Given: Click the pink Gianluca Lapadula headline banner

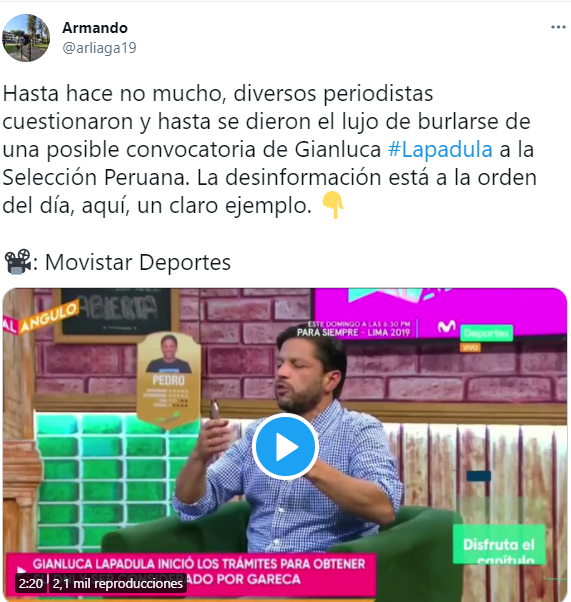Looking at the screenshot, I should click(x=191, y=574).
